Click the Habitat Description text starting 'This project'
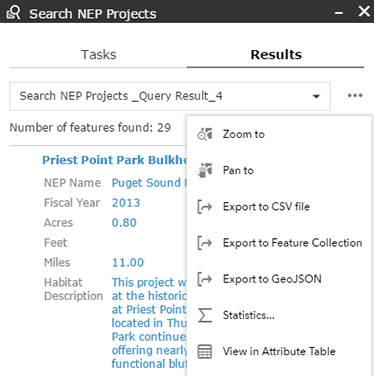Viewport: 374px width, 376px height. [x=149, y=323]
